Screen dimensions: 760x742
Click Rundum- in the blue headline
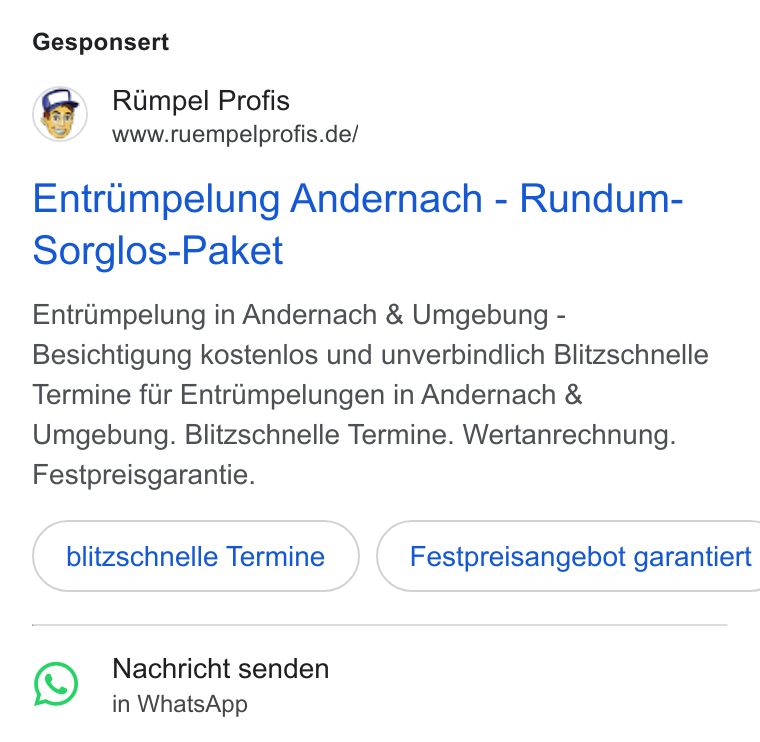601,199
